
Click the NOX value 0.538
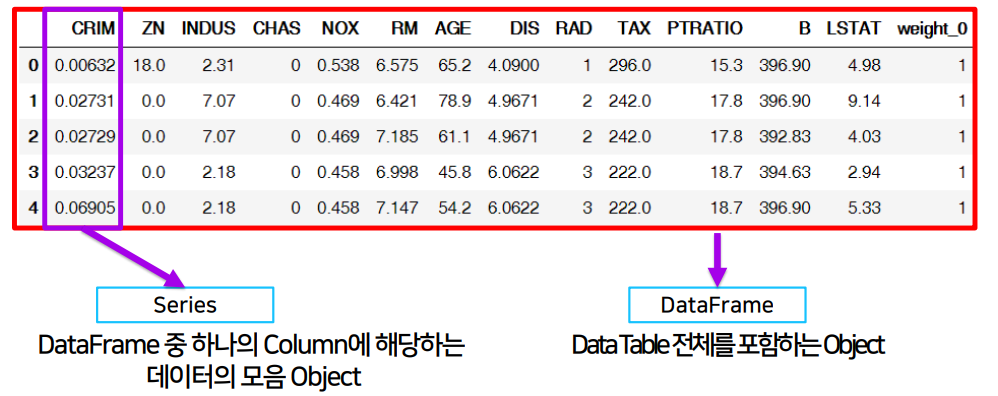coord(338,65)
